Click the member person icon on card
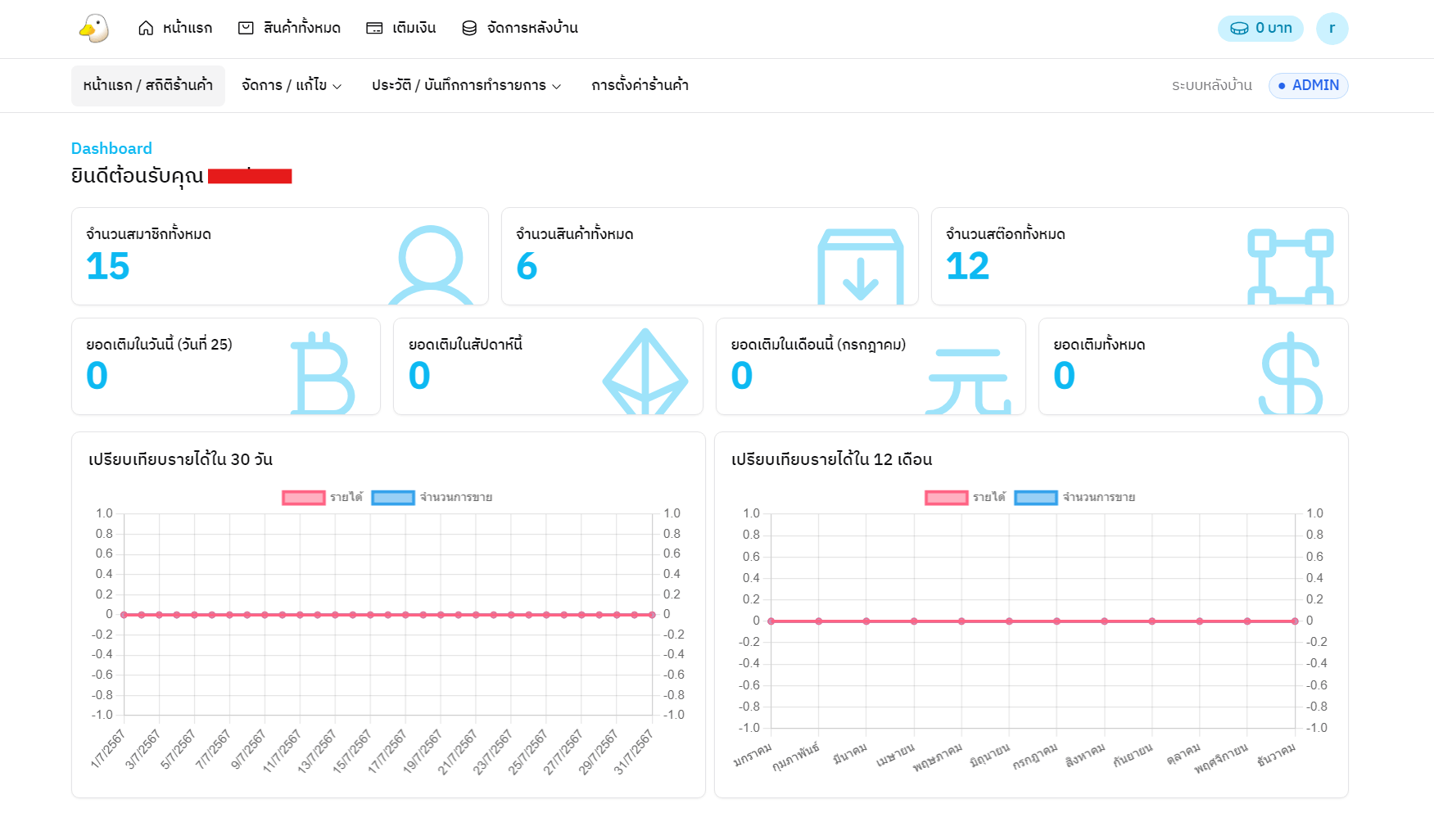 431,264
